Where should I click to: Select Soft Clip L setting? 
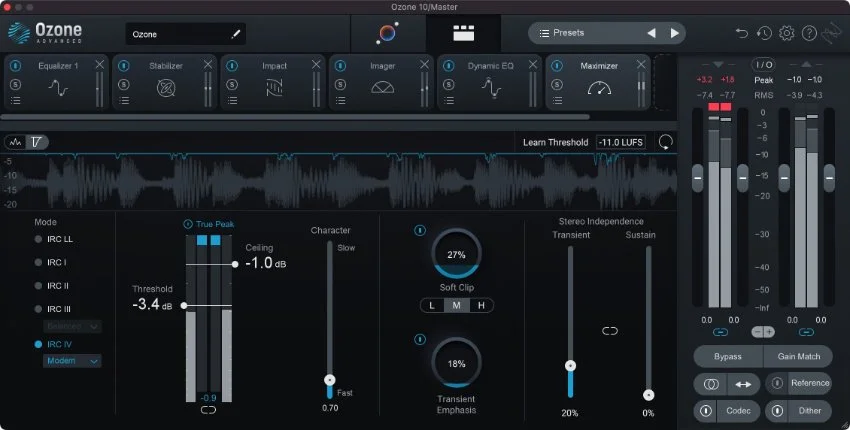tap(432, 305)
